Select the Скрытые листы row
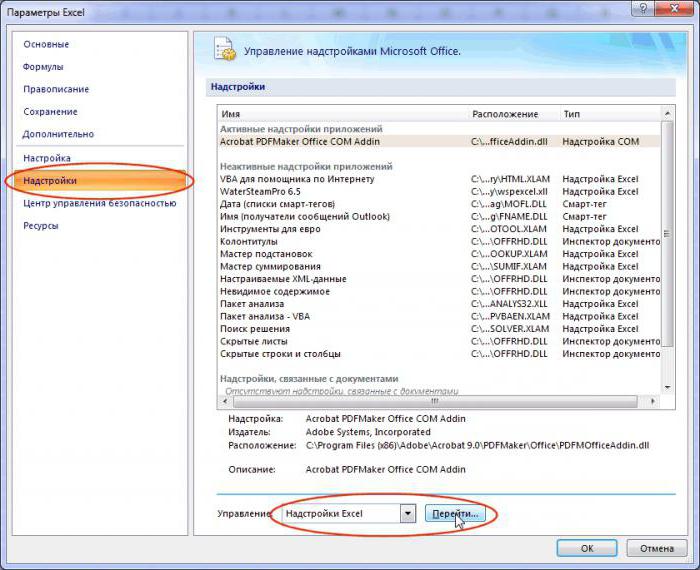The image size is (700, 570). tap(439, 341)
